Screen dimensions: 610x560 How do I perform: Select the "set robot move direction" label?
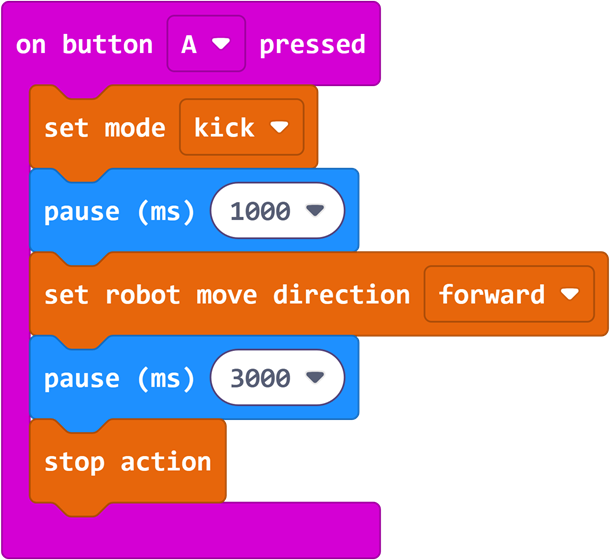[227, 295]
